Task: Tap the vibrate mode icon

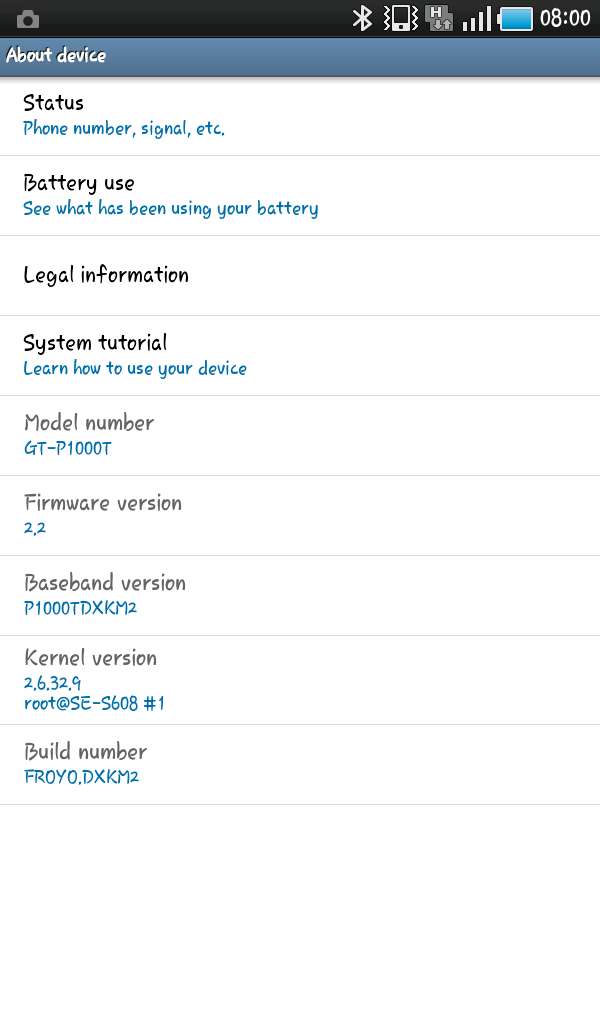Action: tap(401, 18)
